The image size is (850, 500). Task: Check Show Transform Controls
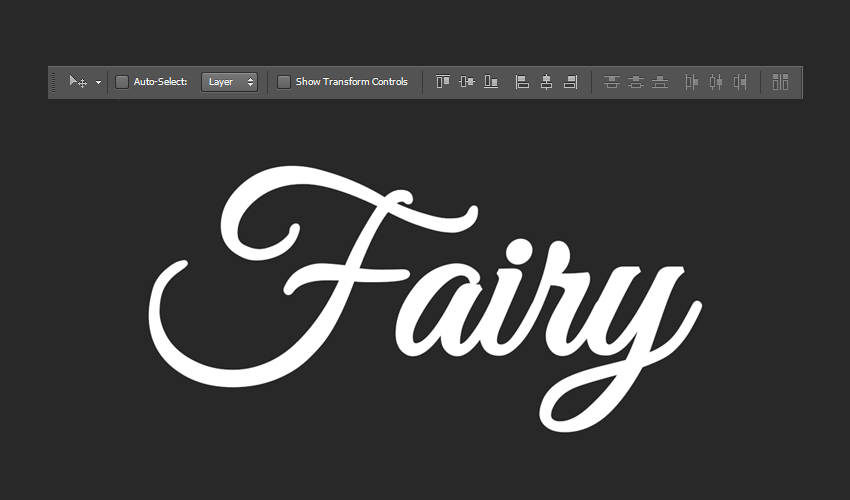pos(284,82)
